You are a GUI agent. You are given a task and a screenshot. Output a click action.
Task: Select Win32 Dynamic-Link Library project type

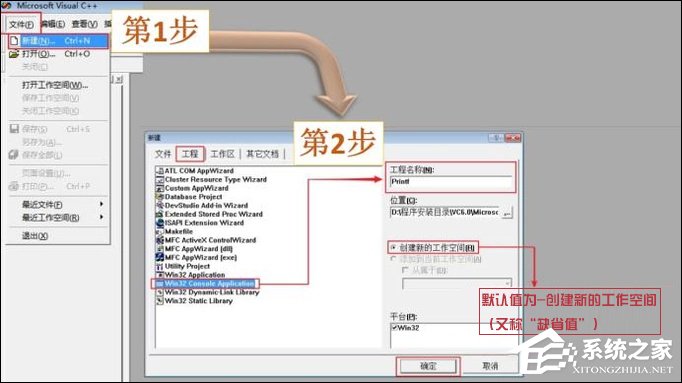pyautogui.click(x=211, y=292)
